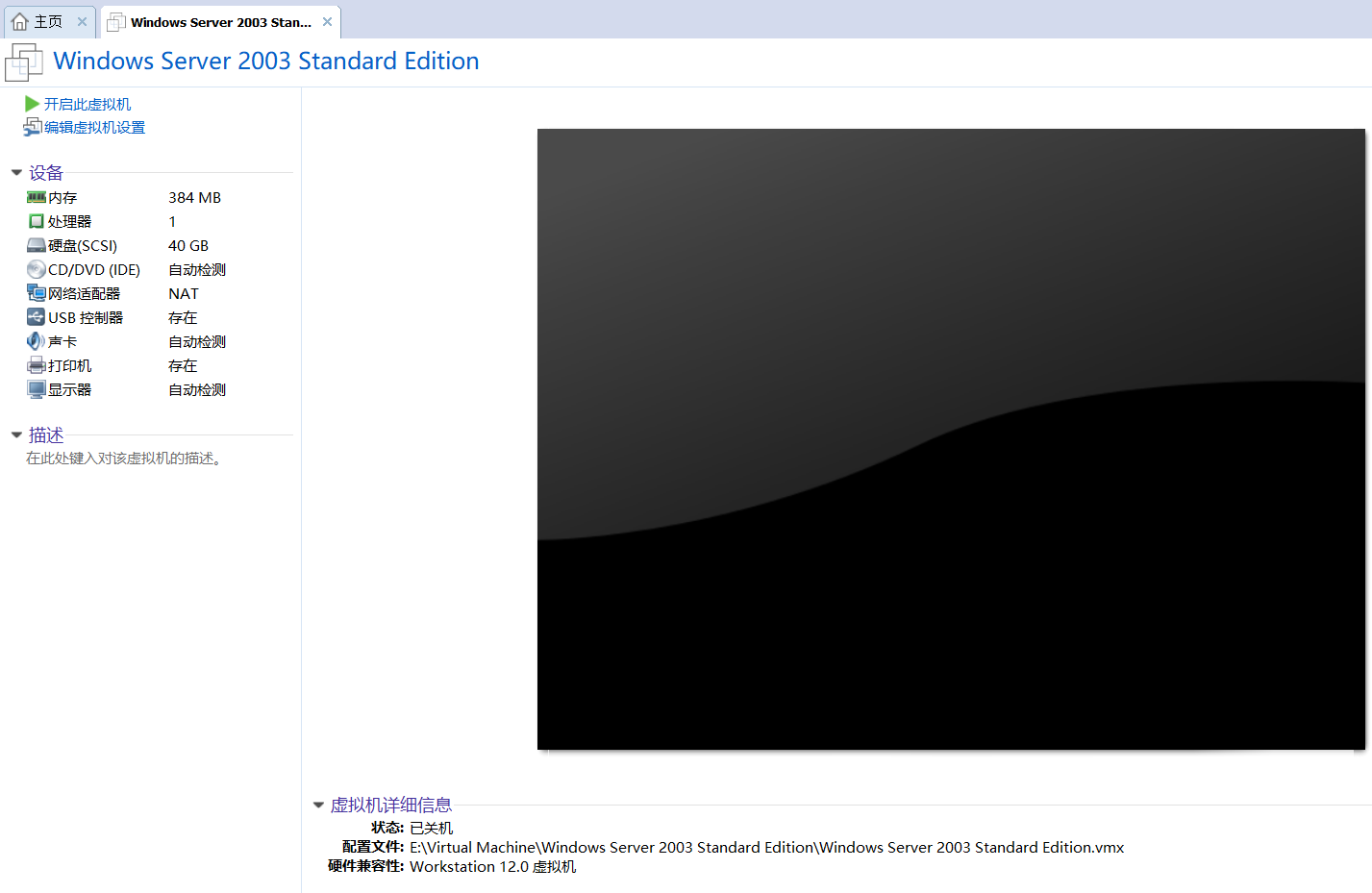The image size is (1372, 893).
Task: Click the 自动检测 value for 显示器
Action: pos(197,389)
